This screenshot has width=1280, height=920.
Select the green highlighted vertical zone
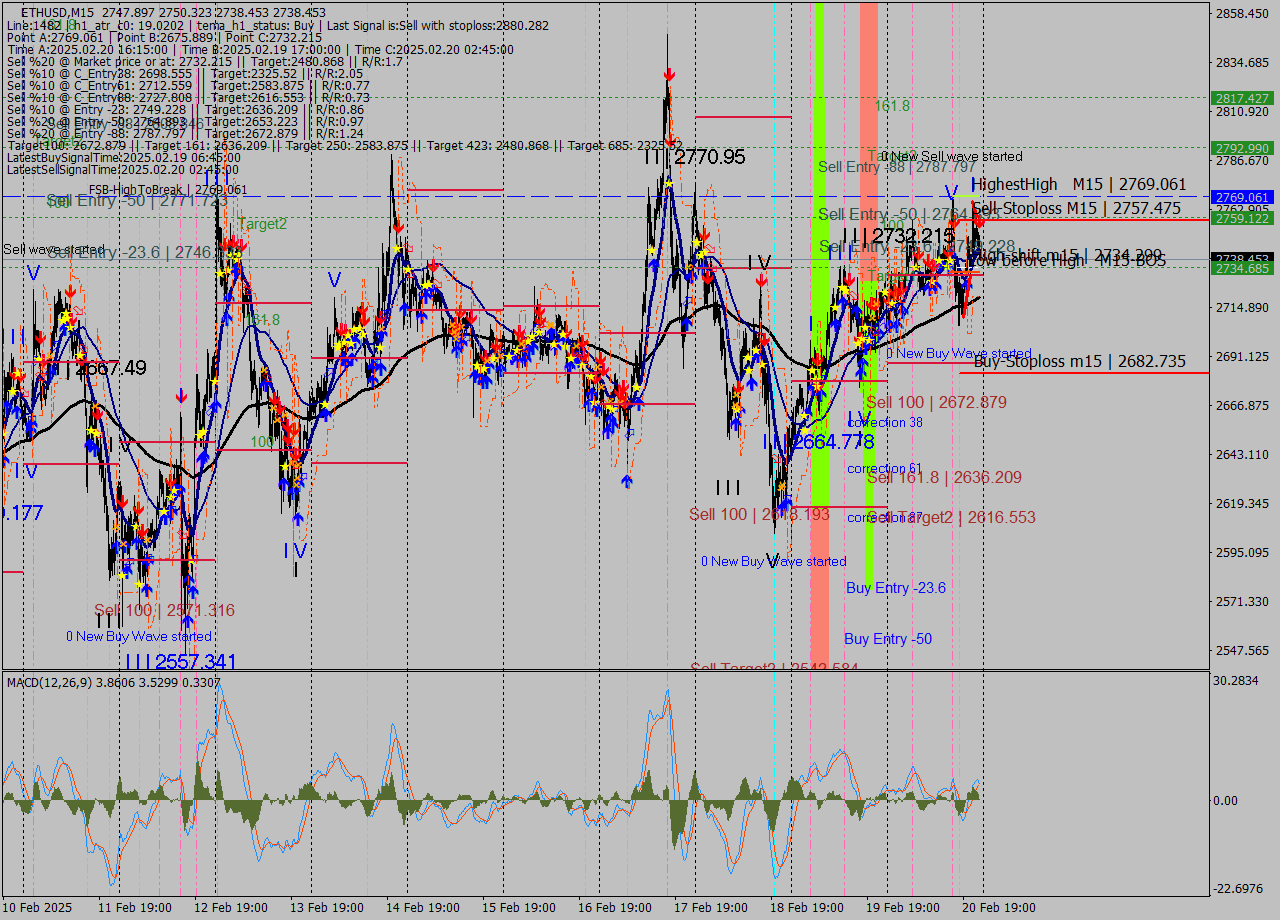point(820,400)
